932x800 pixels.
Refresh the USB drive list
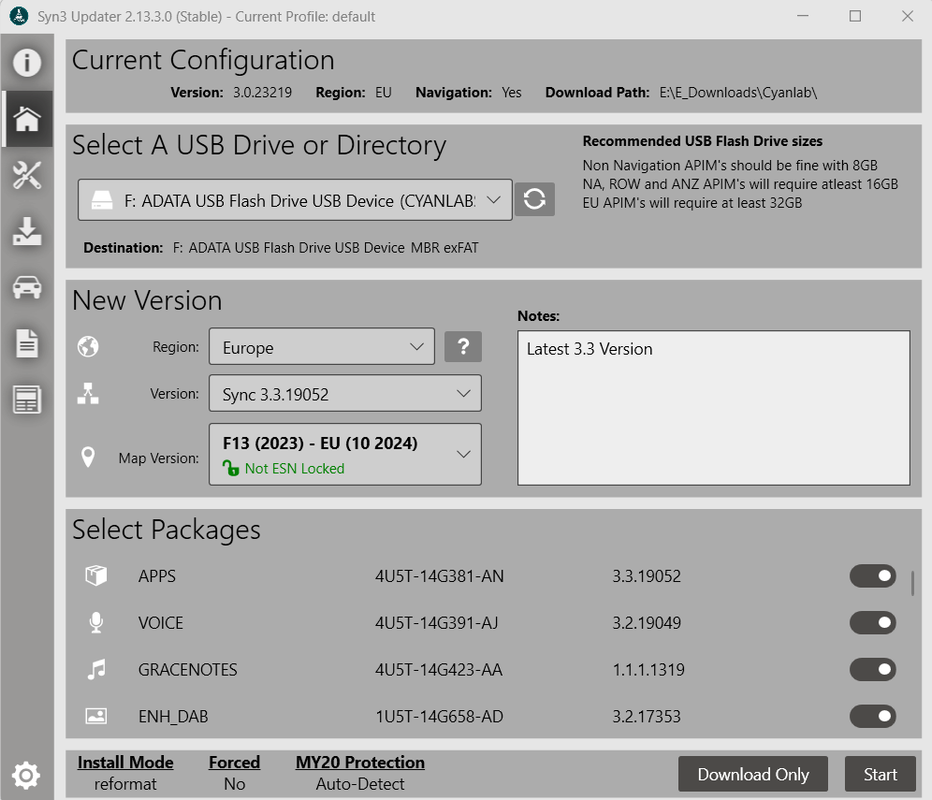(534, 199)
